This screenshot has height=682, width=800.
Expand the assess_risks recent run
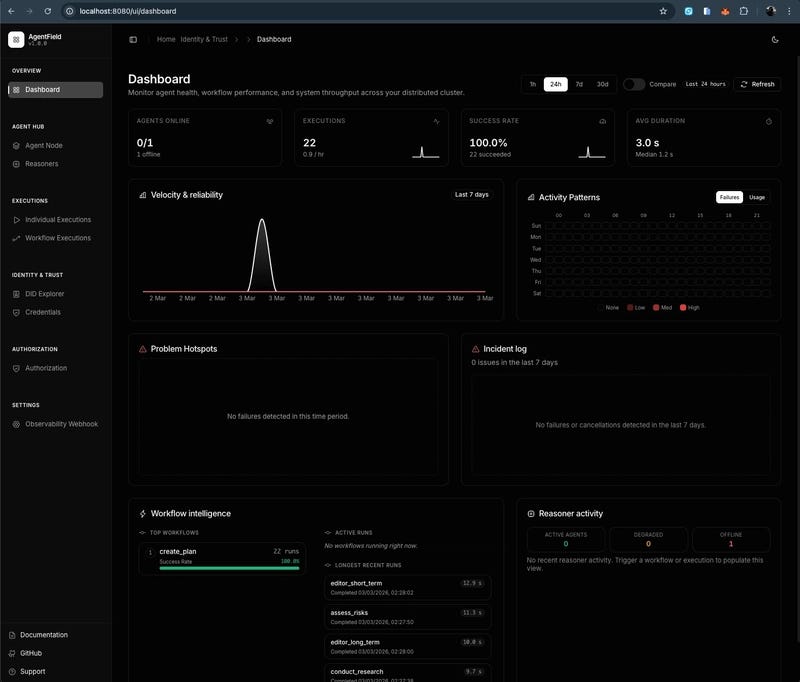coord(407,617)
